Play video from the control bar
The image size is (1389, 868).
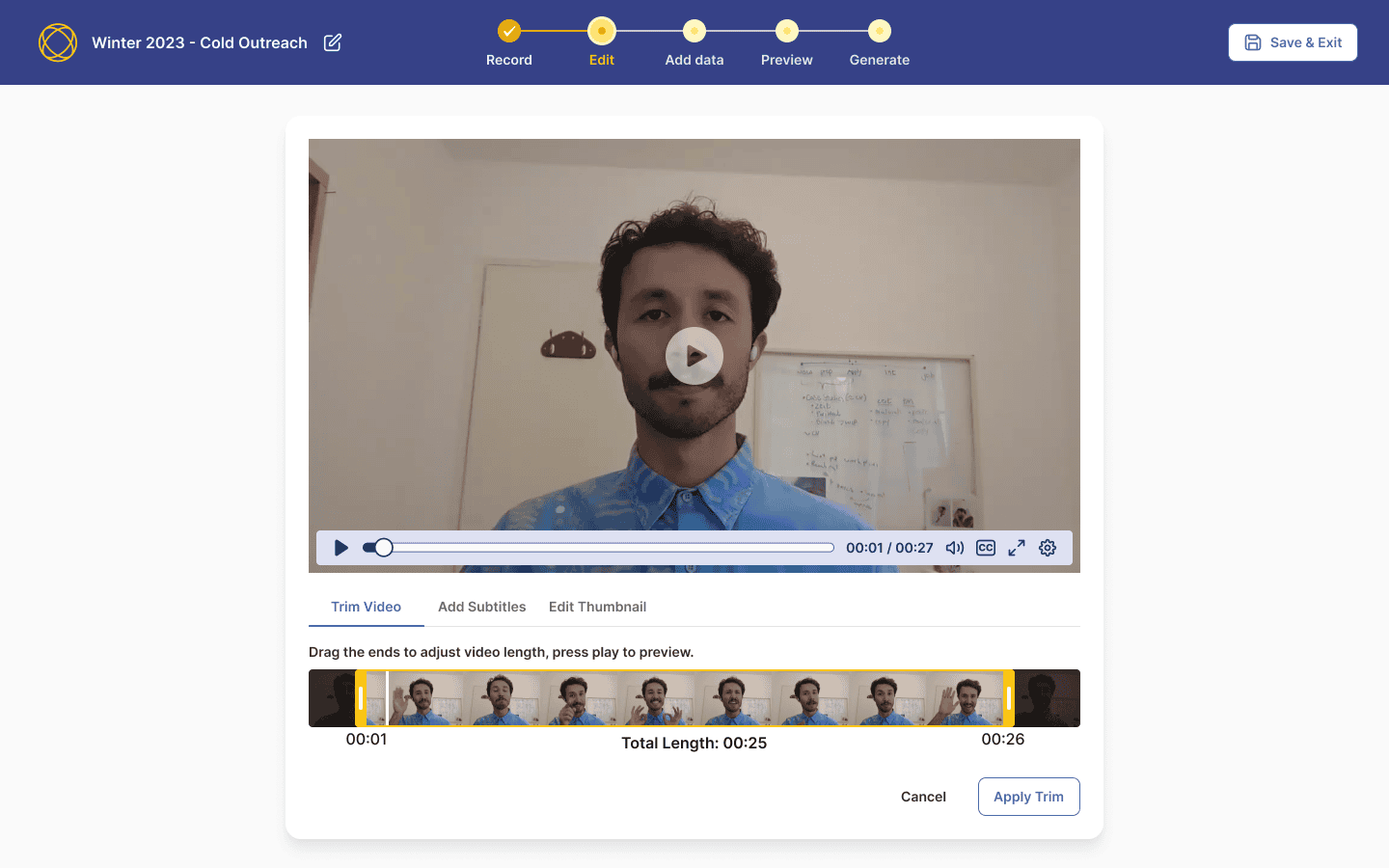pos(340,548)
